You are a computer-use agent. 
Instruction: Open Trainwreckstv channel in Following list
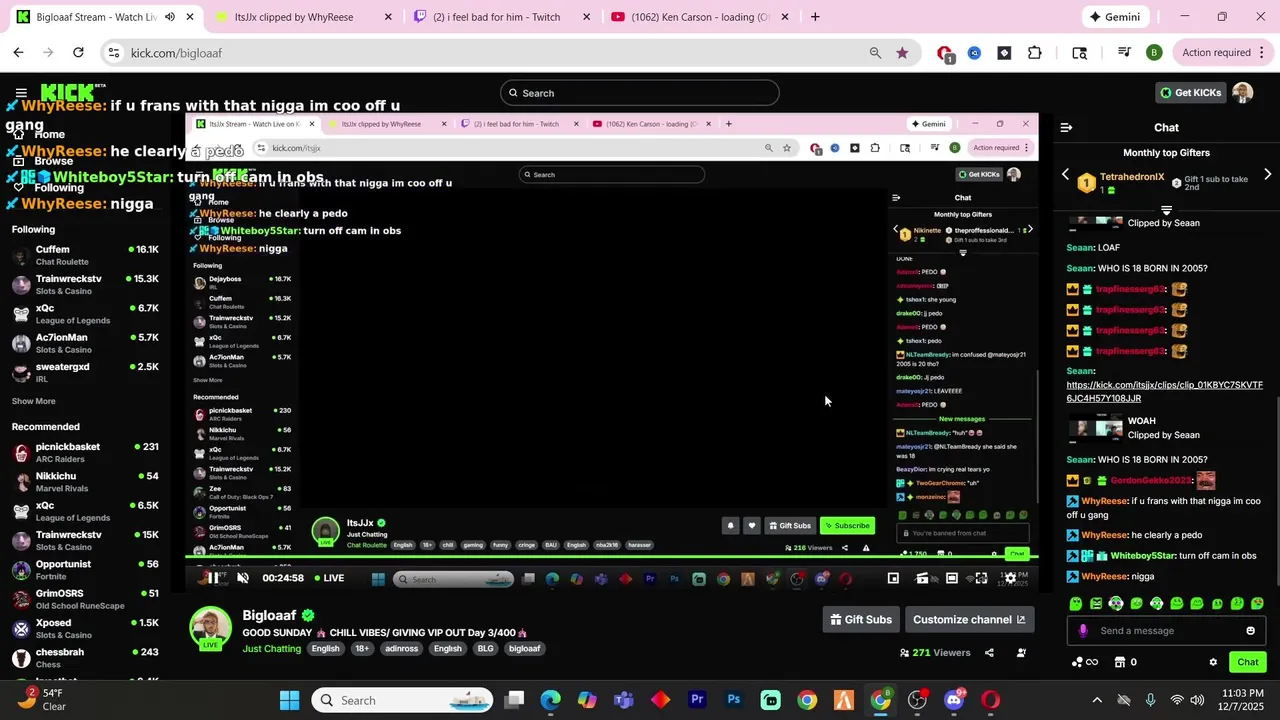click(x=86, y=285)
